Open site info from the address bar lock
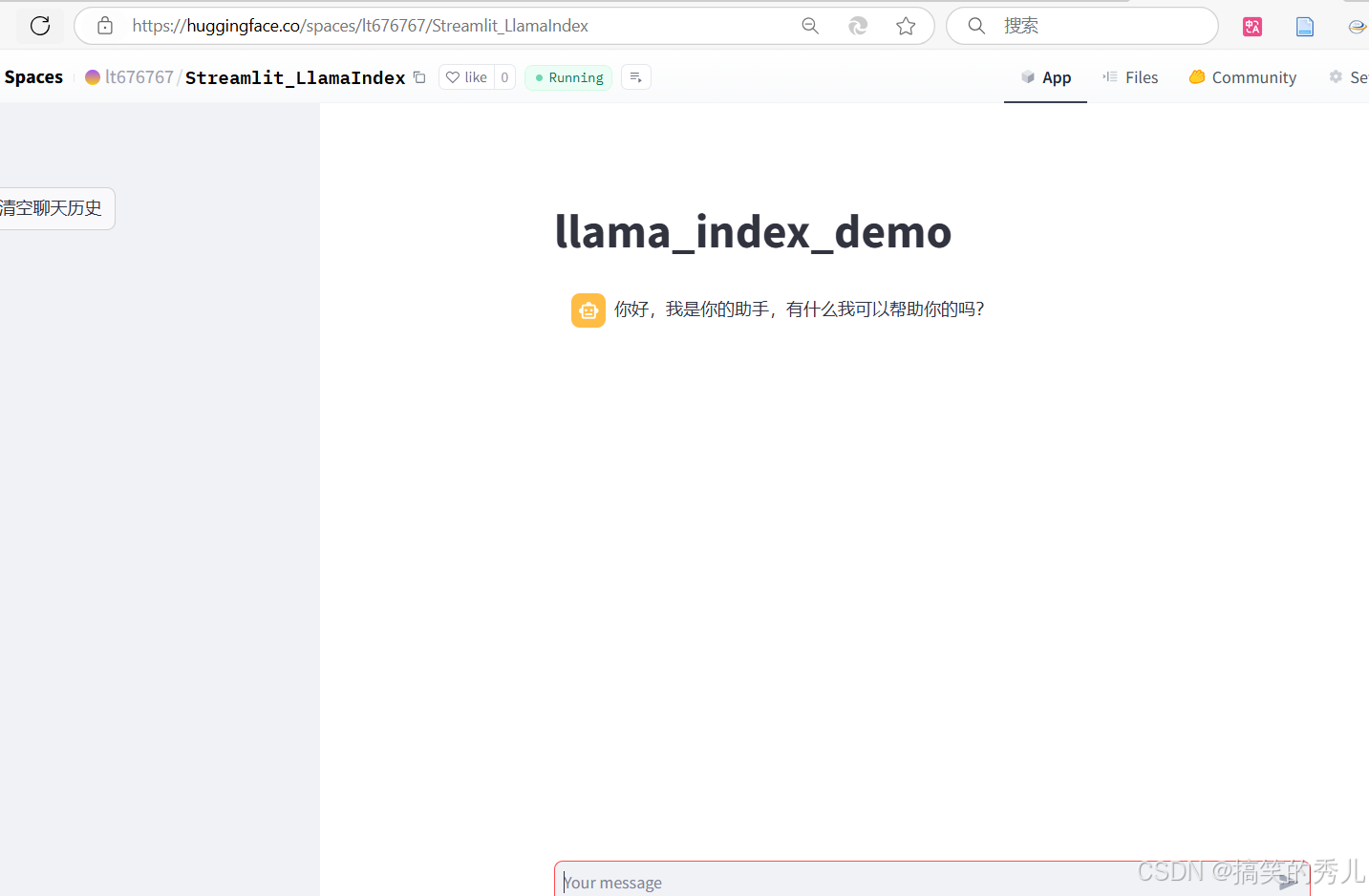 coord(104,25)
